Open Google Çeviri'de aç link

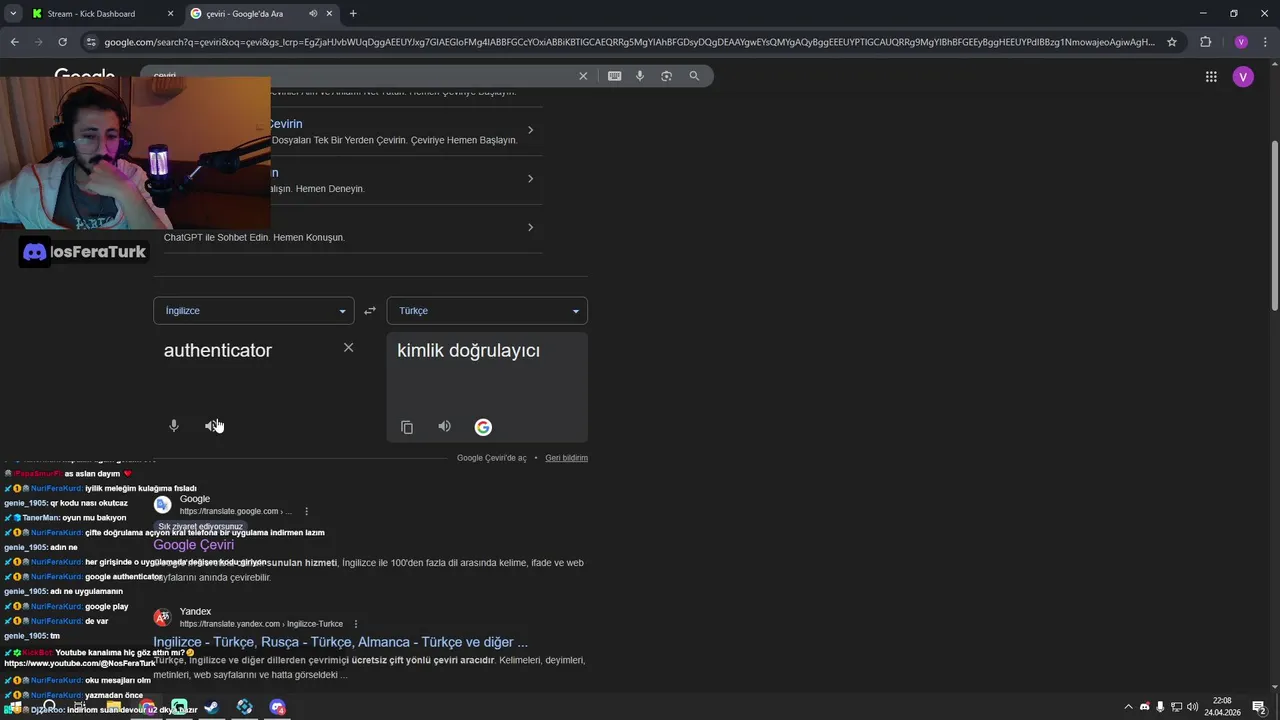point(491,458)
